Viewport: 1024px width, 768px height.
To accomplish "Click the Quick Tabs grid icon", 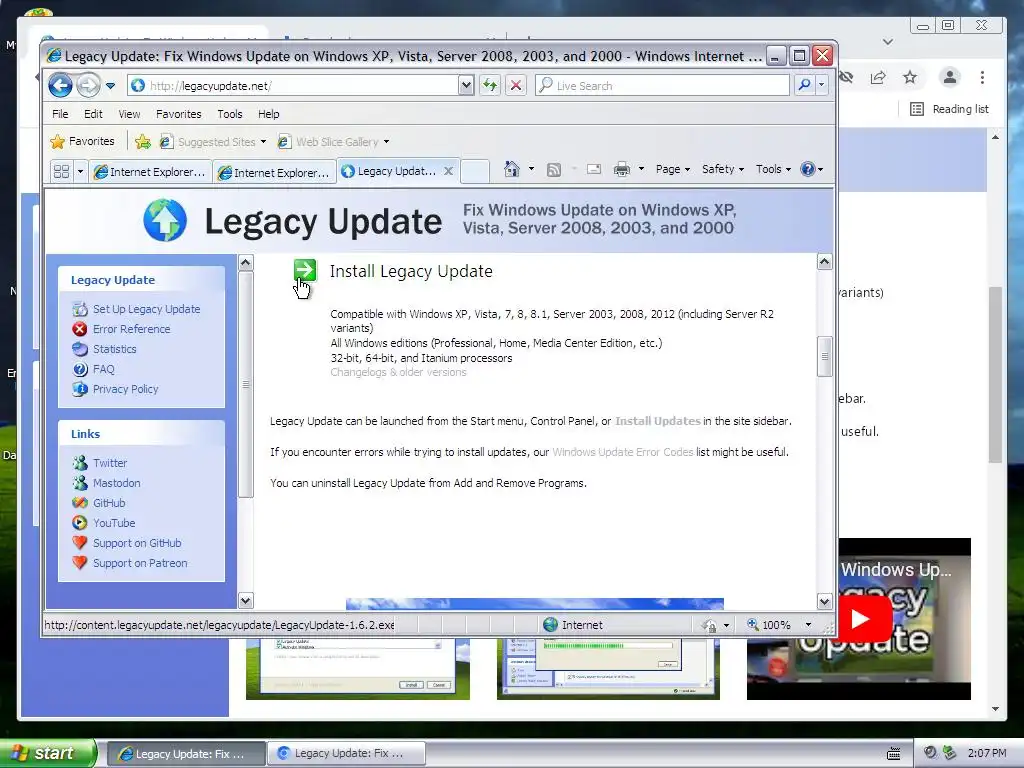I will point(61,171).
